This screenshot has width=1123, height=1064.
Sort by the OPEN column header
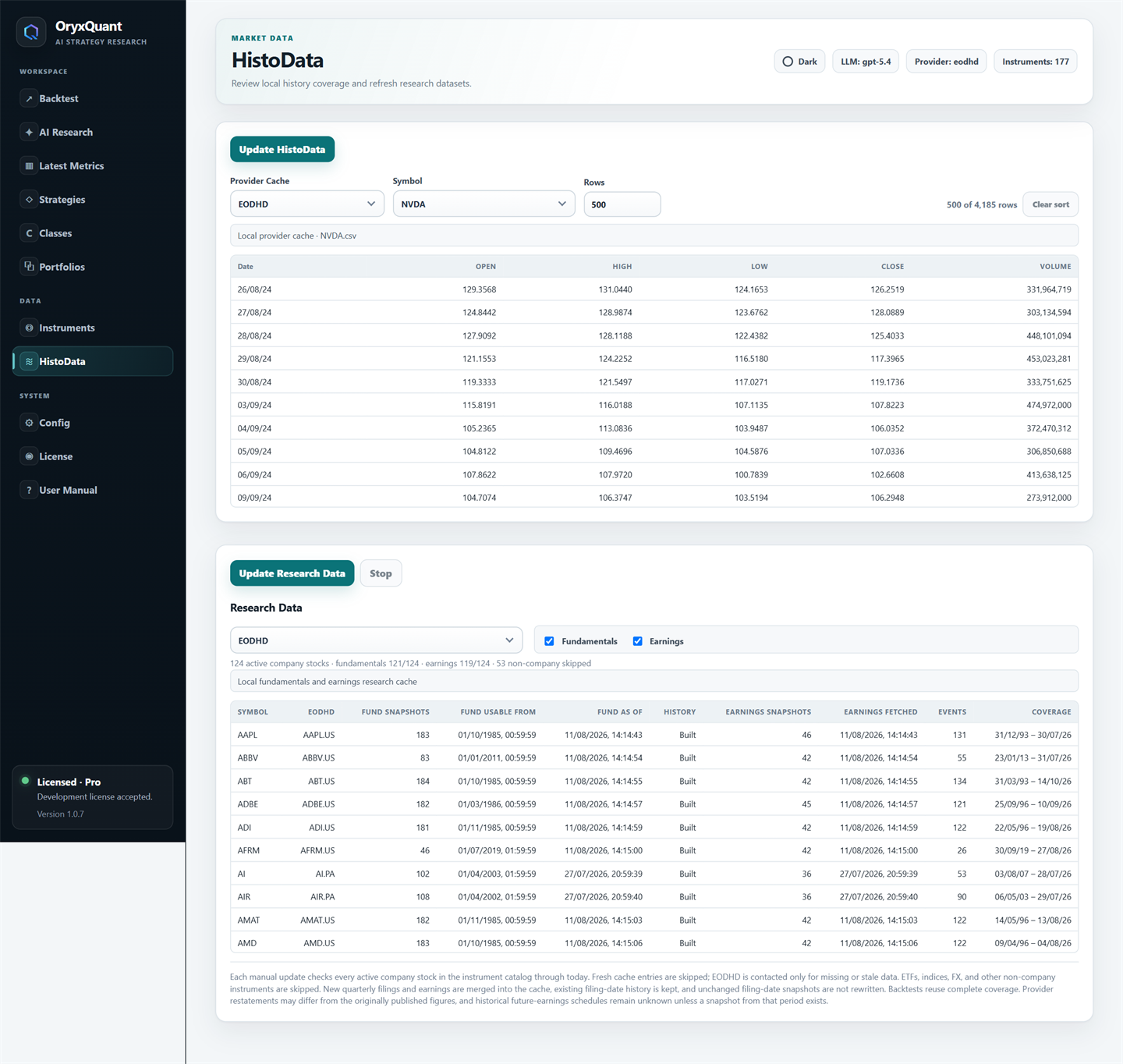pos(485,267)
